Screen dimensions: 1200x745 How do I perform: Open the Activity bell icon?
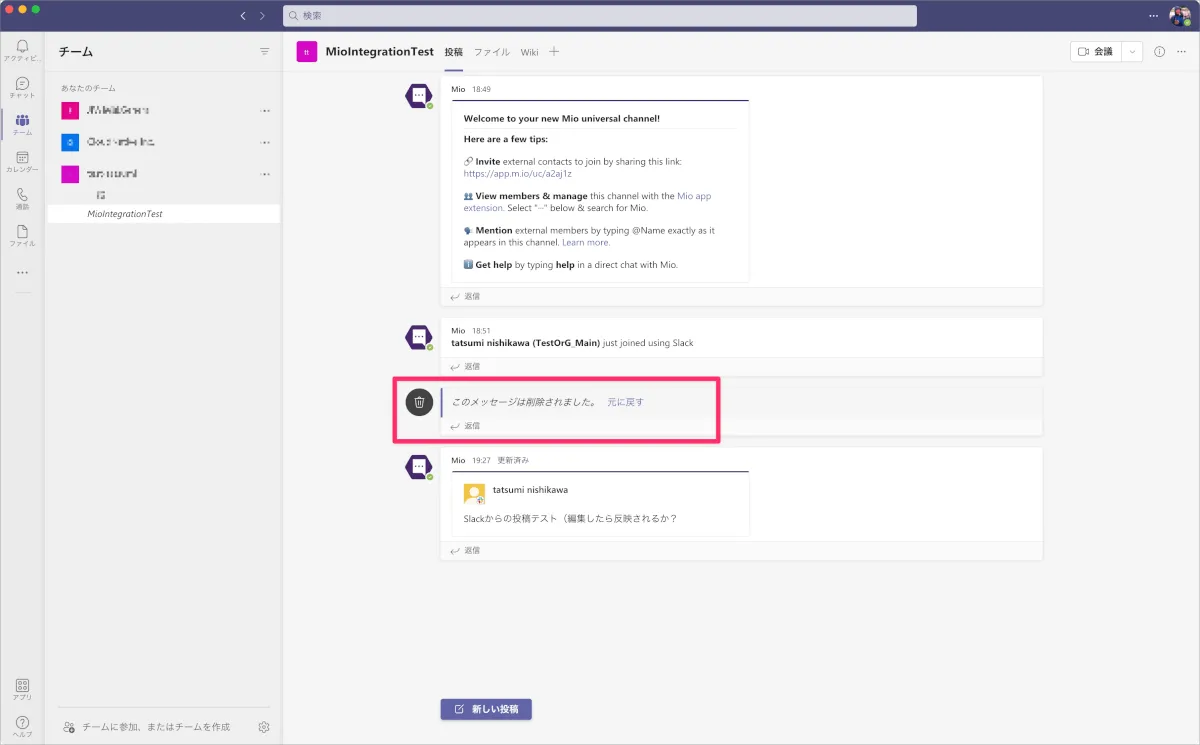coord(22,48)
